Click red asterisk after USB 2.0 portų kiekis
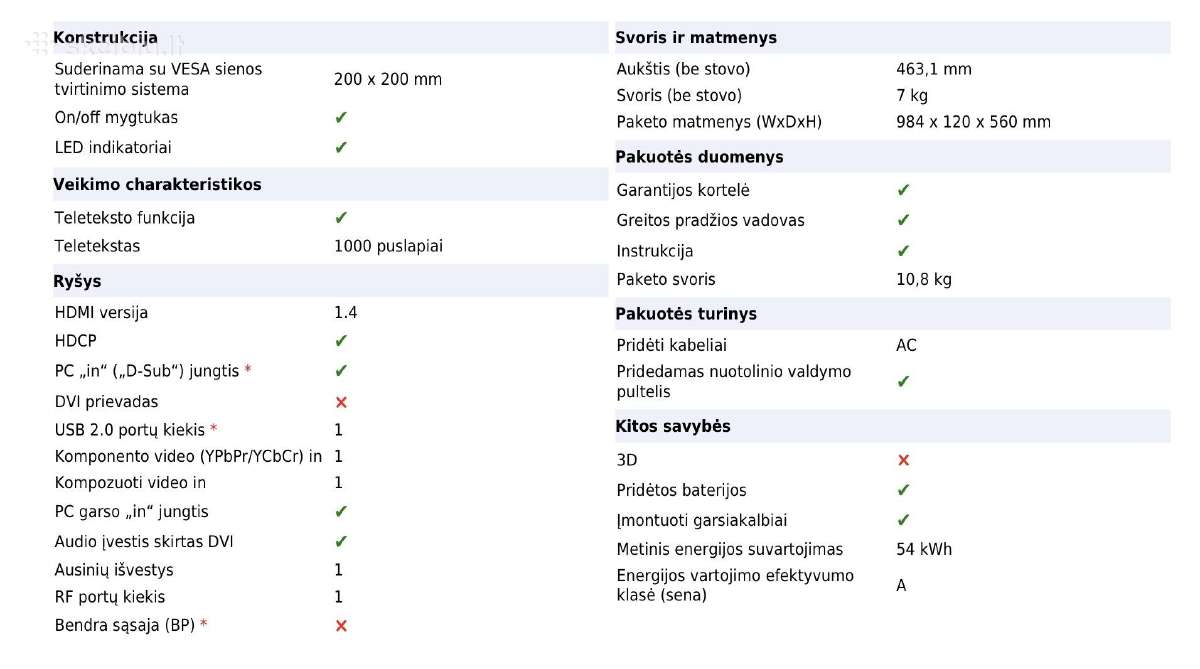This screenshot has width=1200, height=669. [213, 429]
